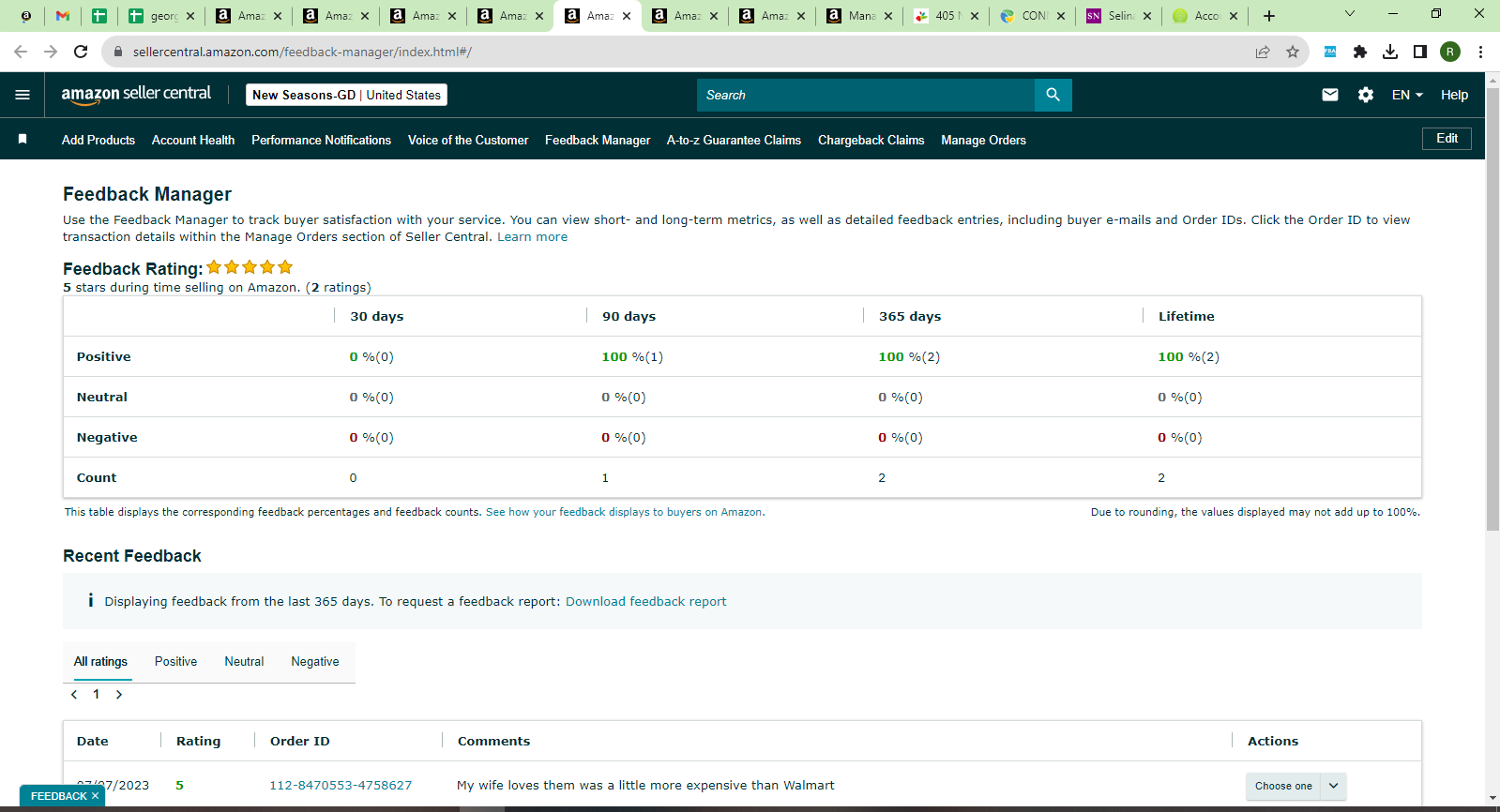1500x812 pixels.
Task: Open the Seller Central hamburger menu
Action: (x=23, y=95)
